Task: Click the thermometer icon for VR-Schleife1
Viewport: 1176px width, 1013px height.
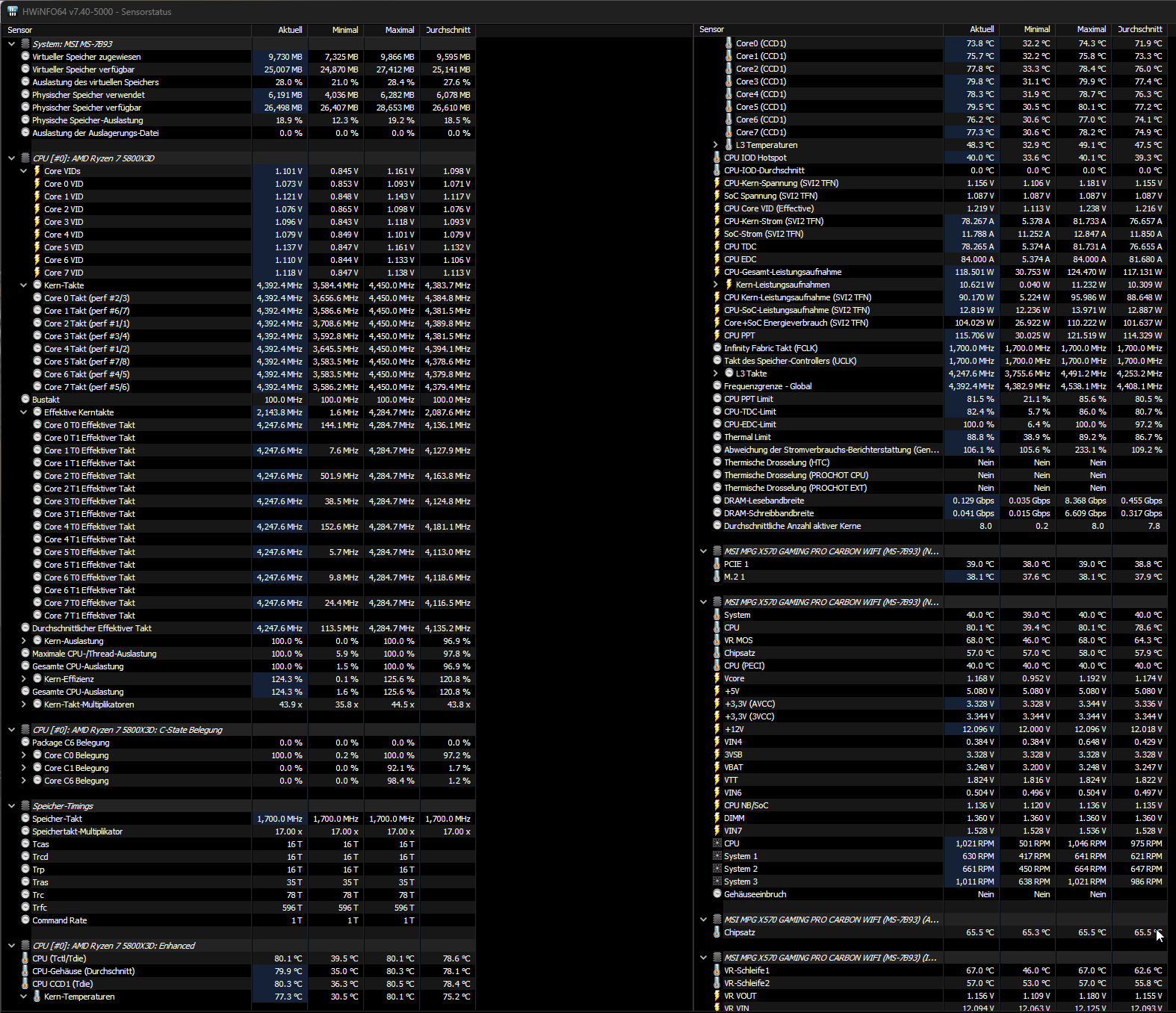Action: (x=717, y=970)
